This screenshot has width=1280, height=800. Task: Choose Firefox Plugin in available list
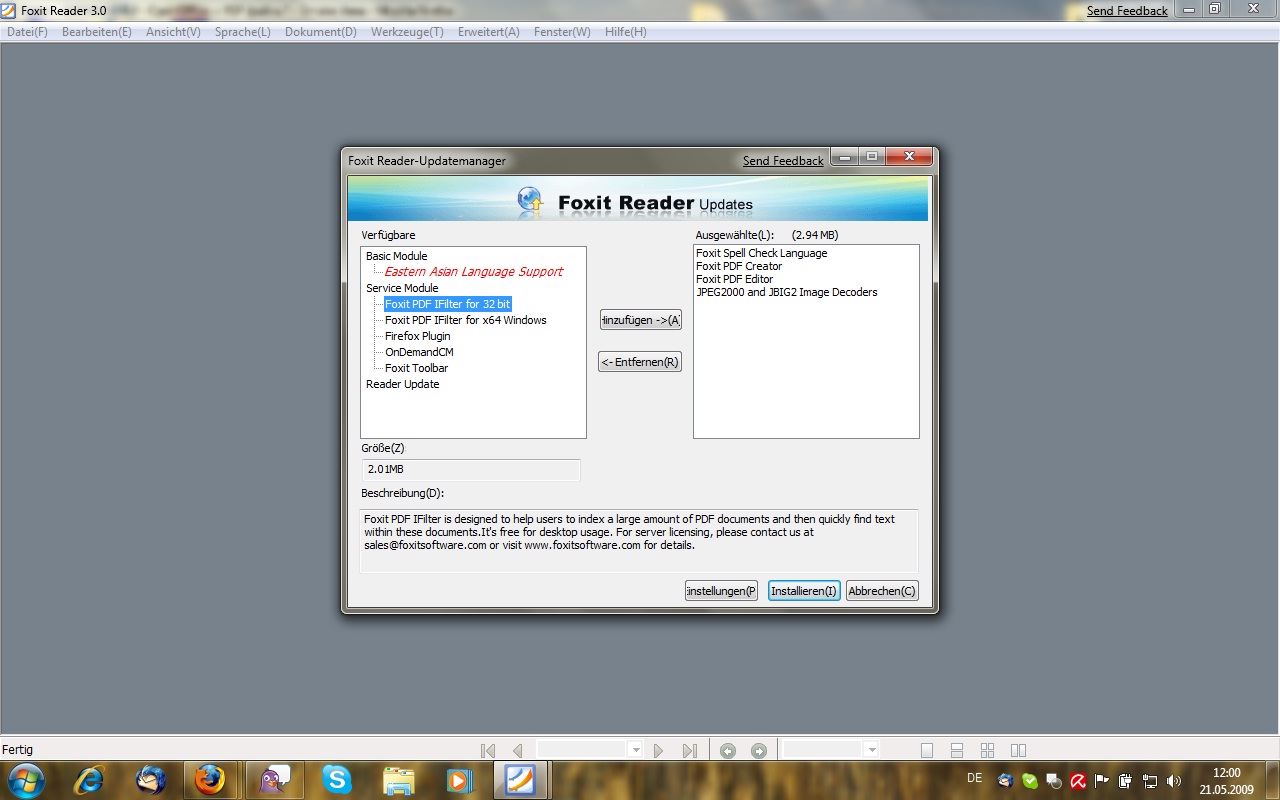[417, 336]
